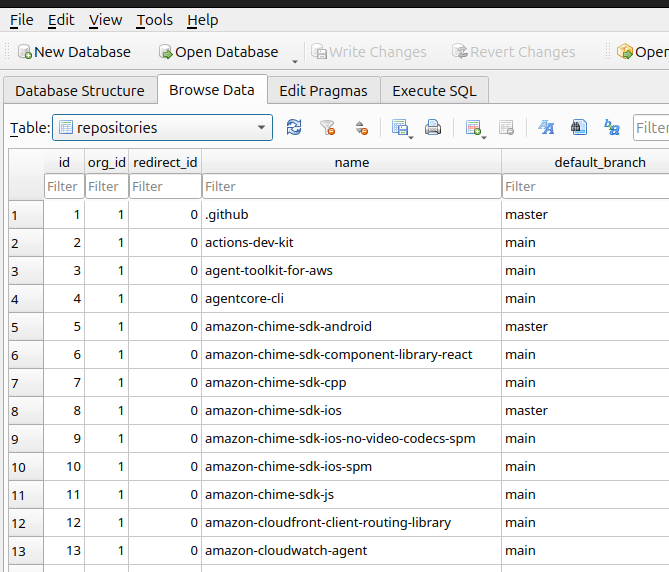Screen dimensions: 669x572
Task: Sort by the redirect_id column header
Action: tap(165, 162)
